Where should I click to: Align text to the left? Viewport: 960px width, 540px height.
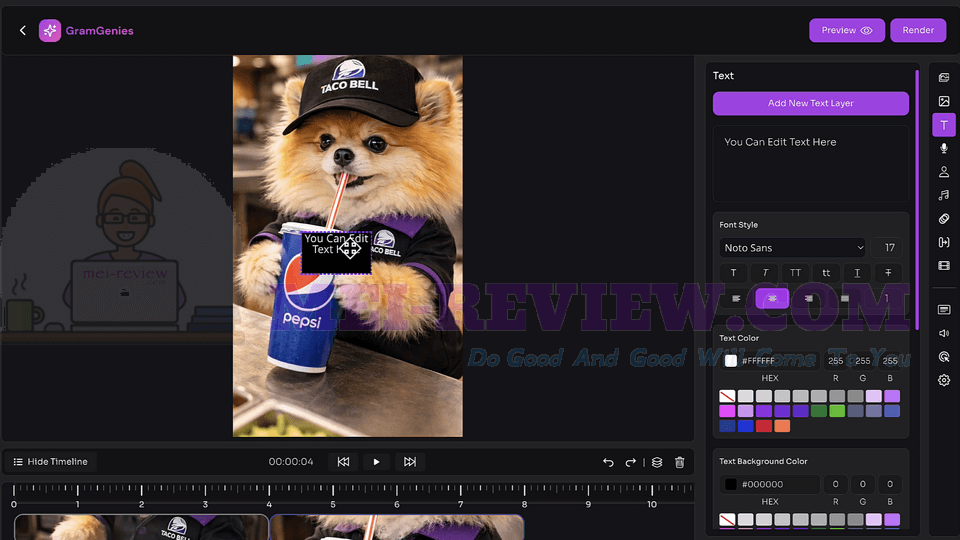coord(737,298)
